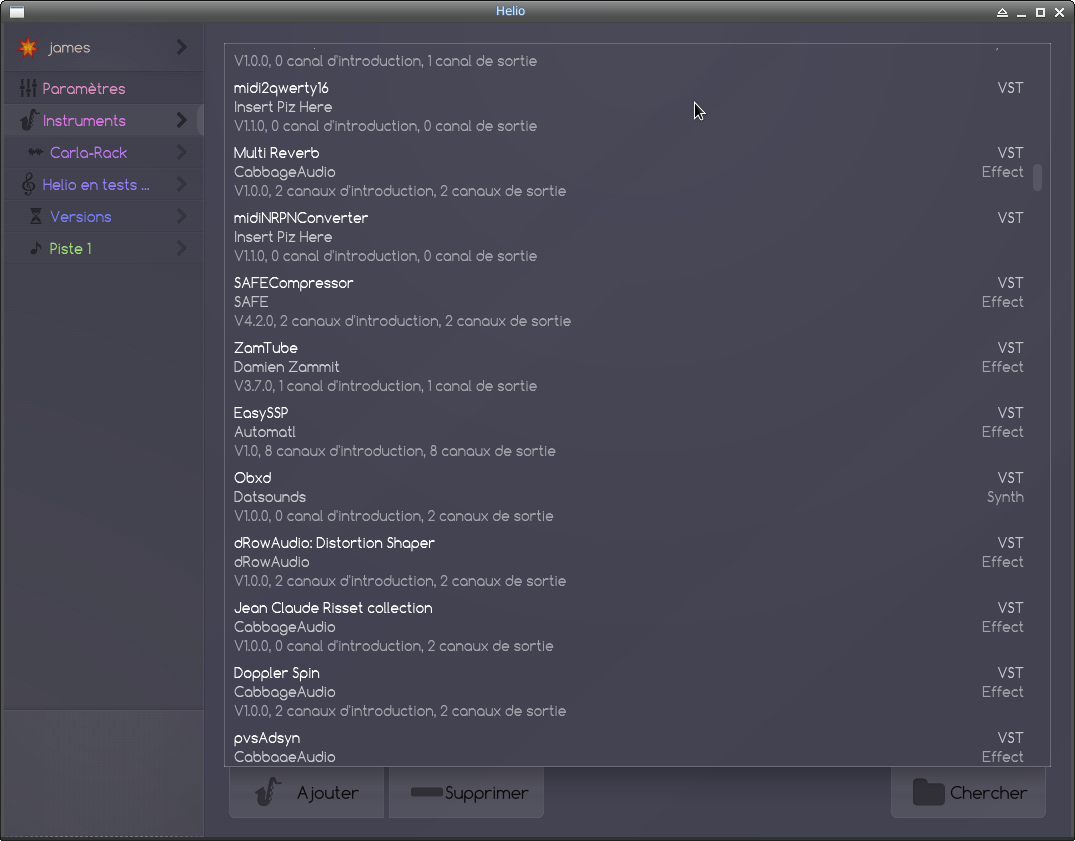Open the Paramètres section
Screen dimensions: 1075x841
[104, 88]
